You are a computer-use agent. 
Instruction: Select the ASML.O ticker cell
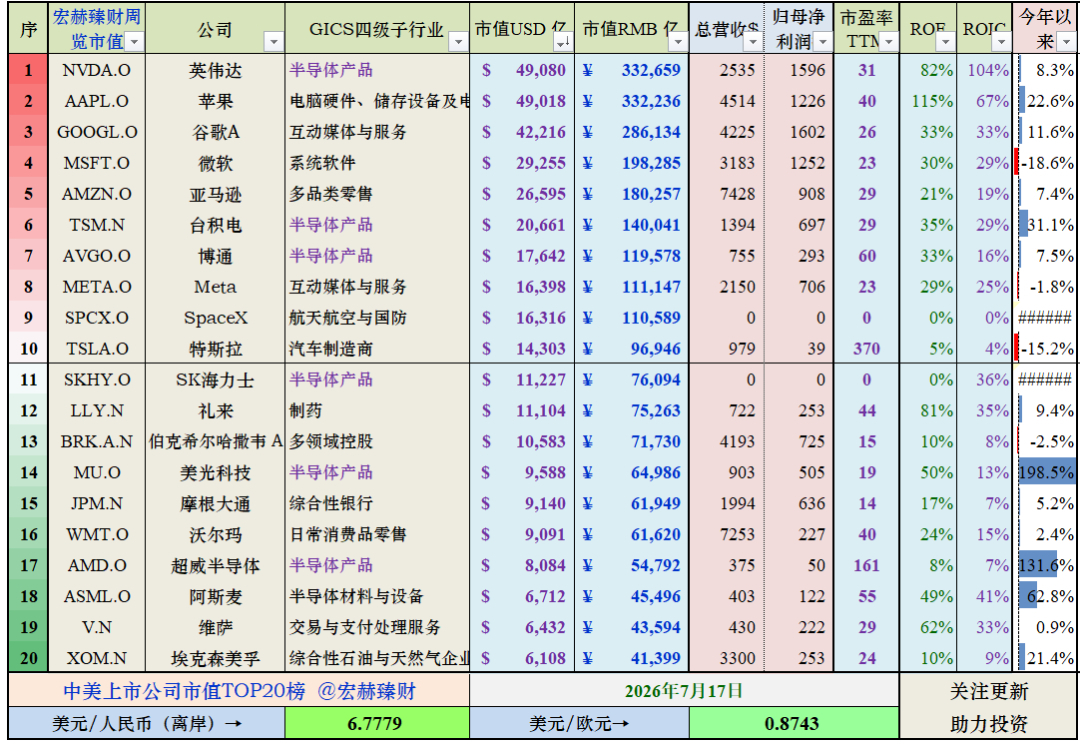click(x=96, y=597)
